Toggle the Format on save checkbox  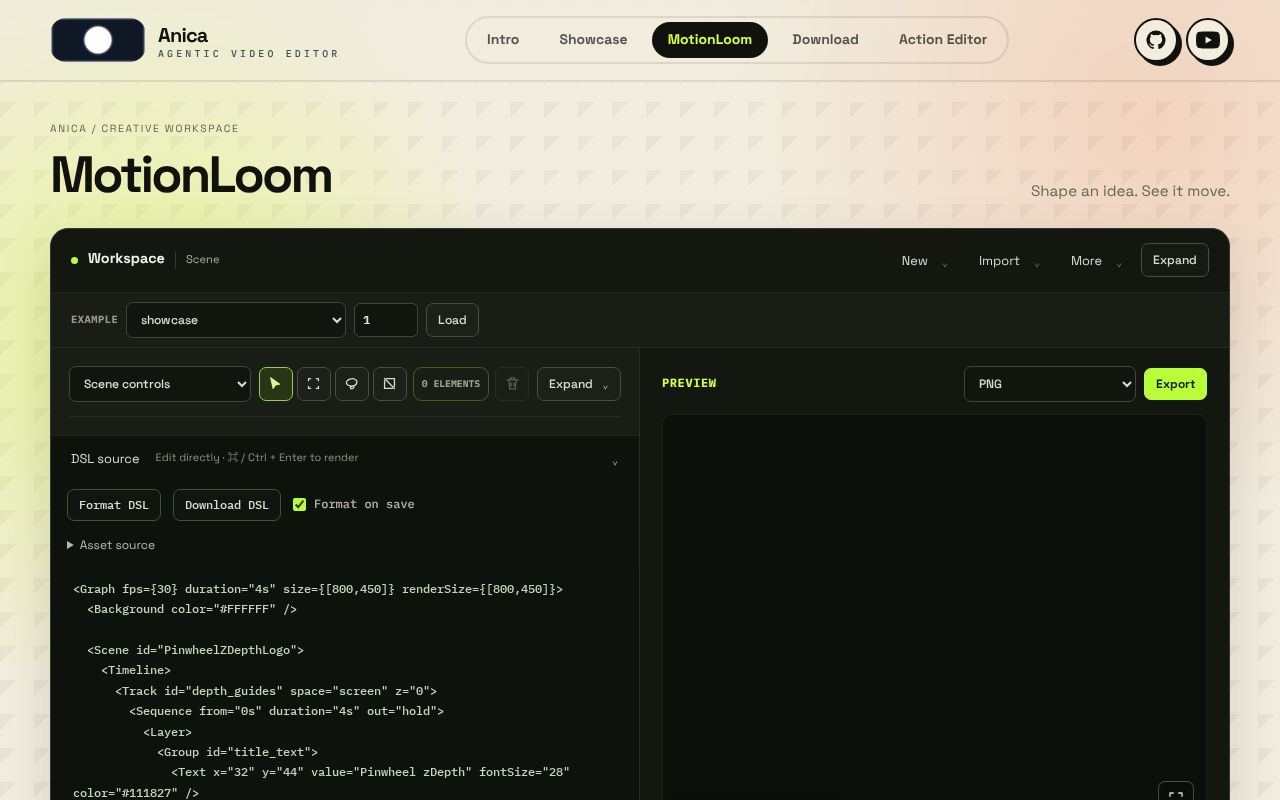click(x=299, y=505)
